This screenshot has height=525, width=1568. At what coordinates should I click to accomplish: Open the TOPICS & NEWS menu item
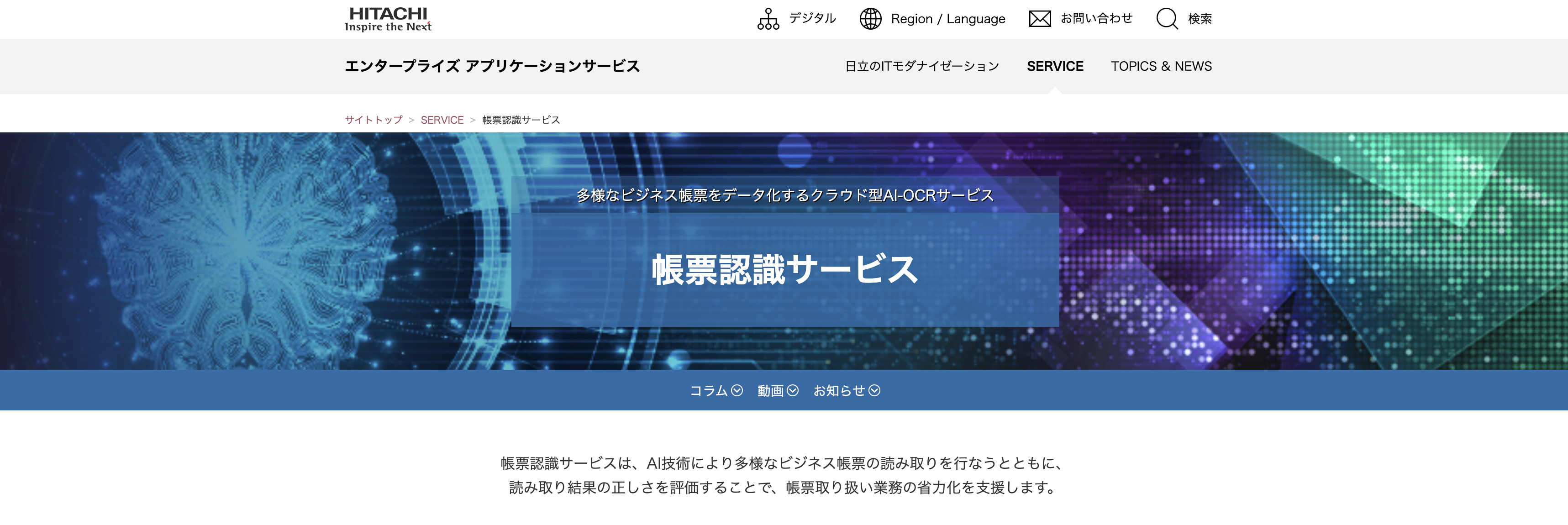[x=1161, y=66]
